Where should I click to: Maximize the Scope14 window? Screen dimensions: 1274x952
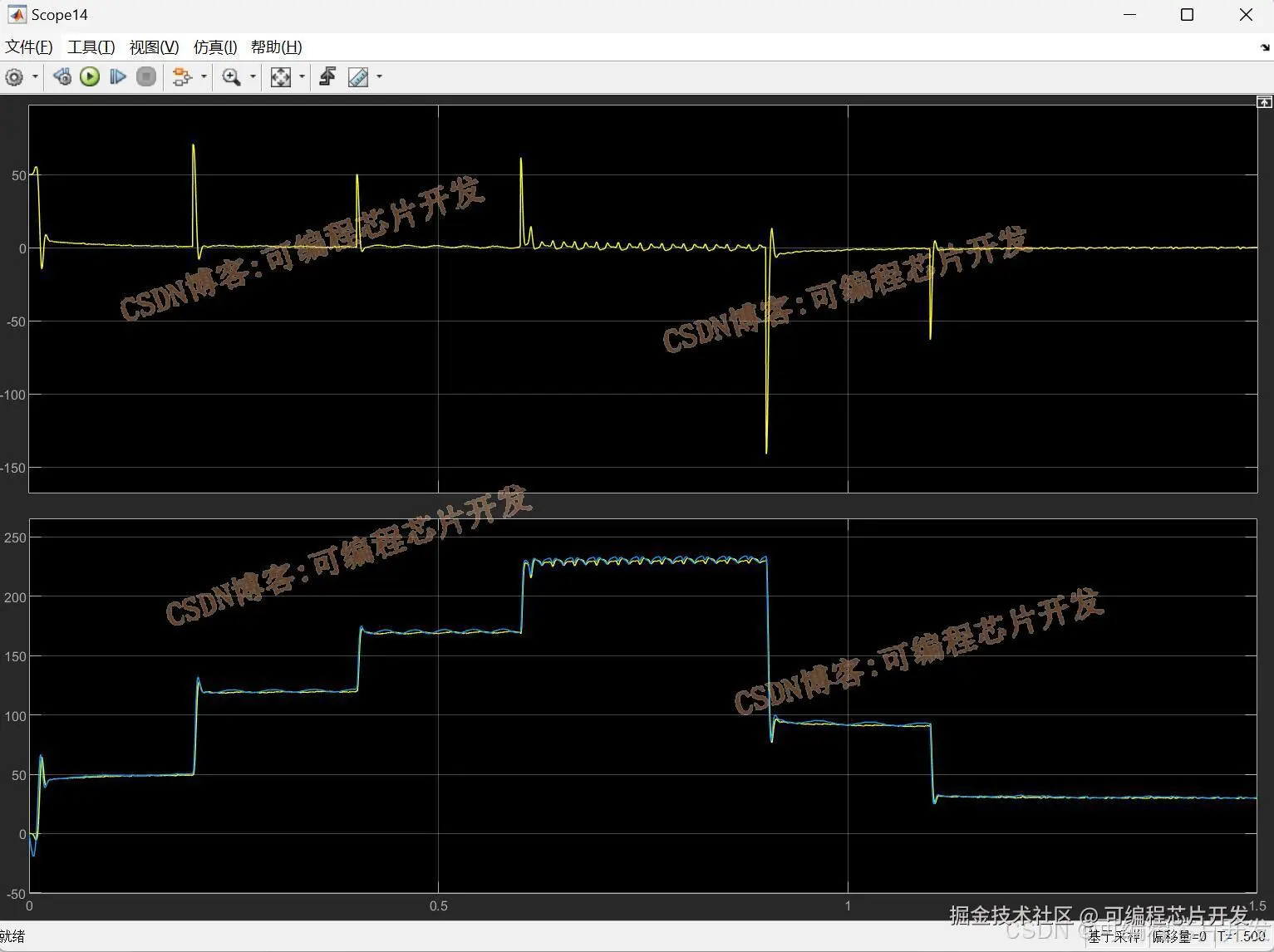(1187, 15)
